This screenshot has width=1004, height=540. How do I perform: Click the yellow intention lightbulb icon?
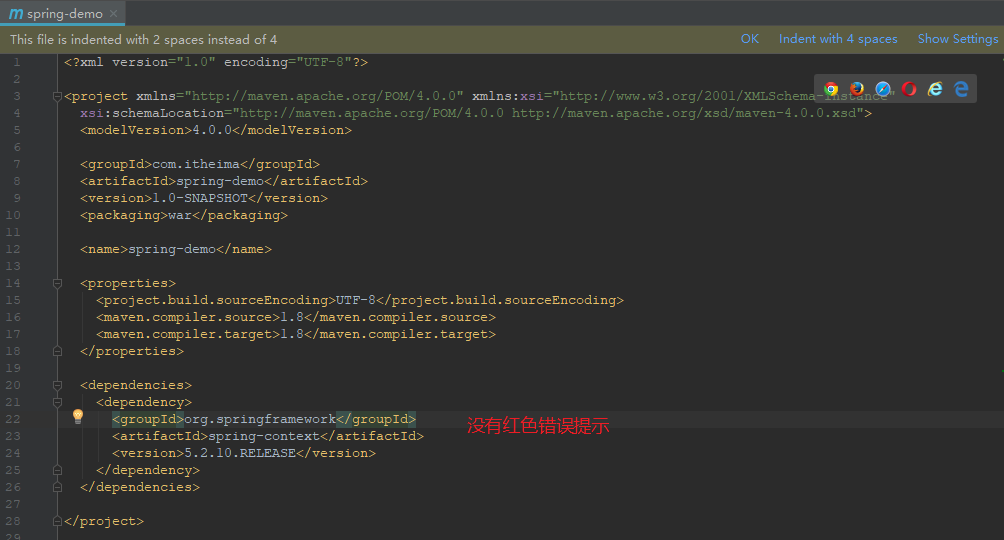(x=78, y=417)
